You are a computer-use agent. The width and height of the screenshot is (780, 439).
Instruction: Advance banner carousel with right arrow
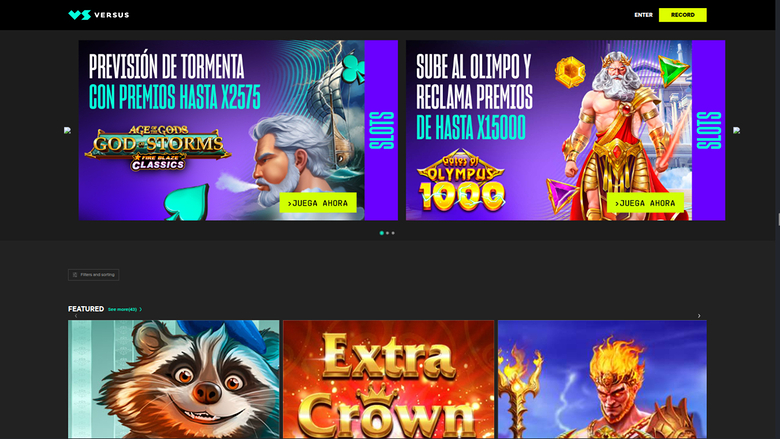point(736,130)
